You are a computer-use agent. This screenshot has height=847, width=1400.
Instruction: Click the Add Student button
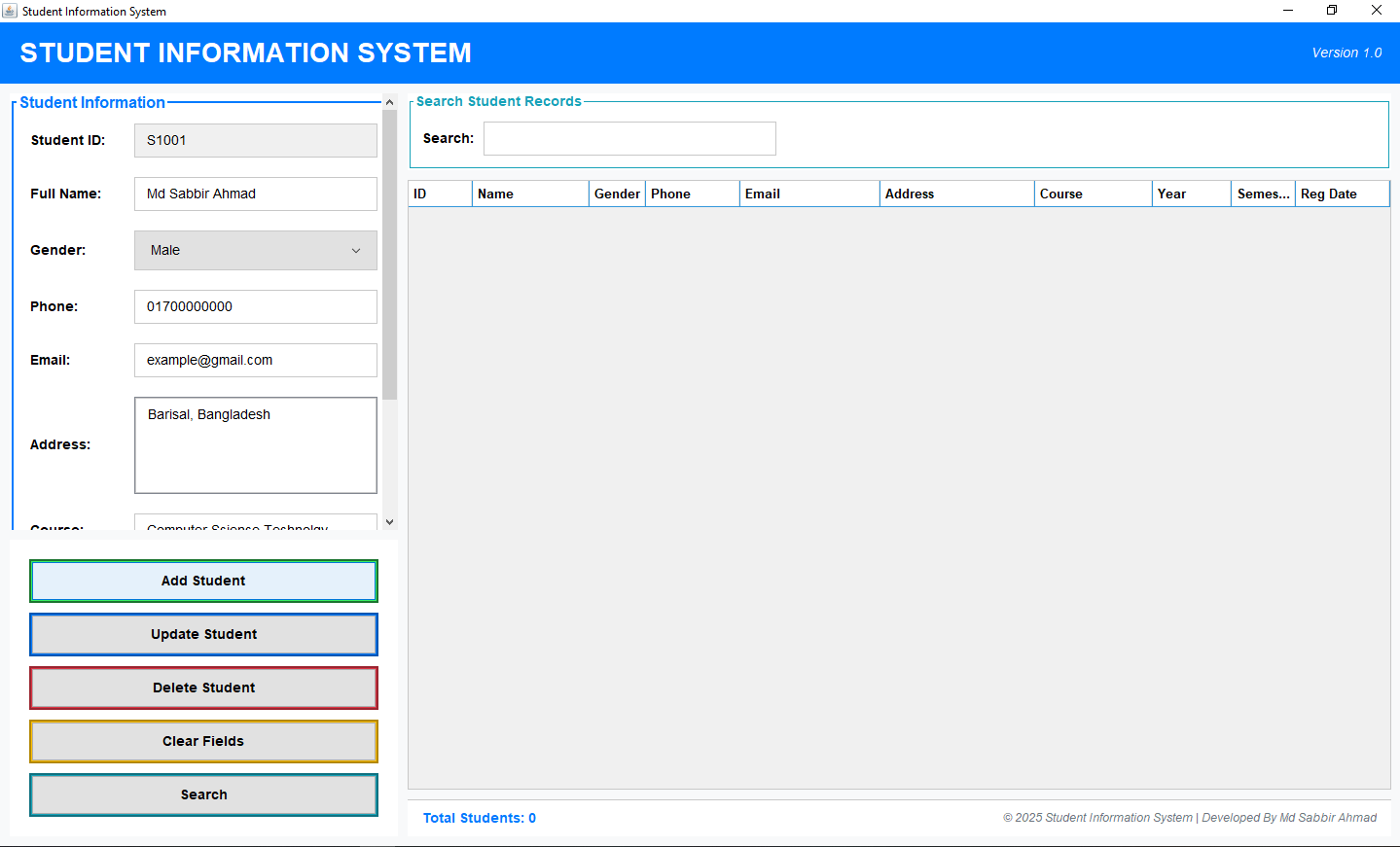pos(203,581)
